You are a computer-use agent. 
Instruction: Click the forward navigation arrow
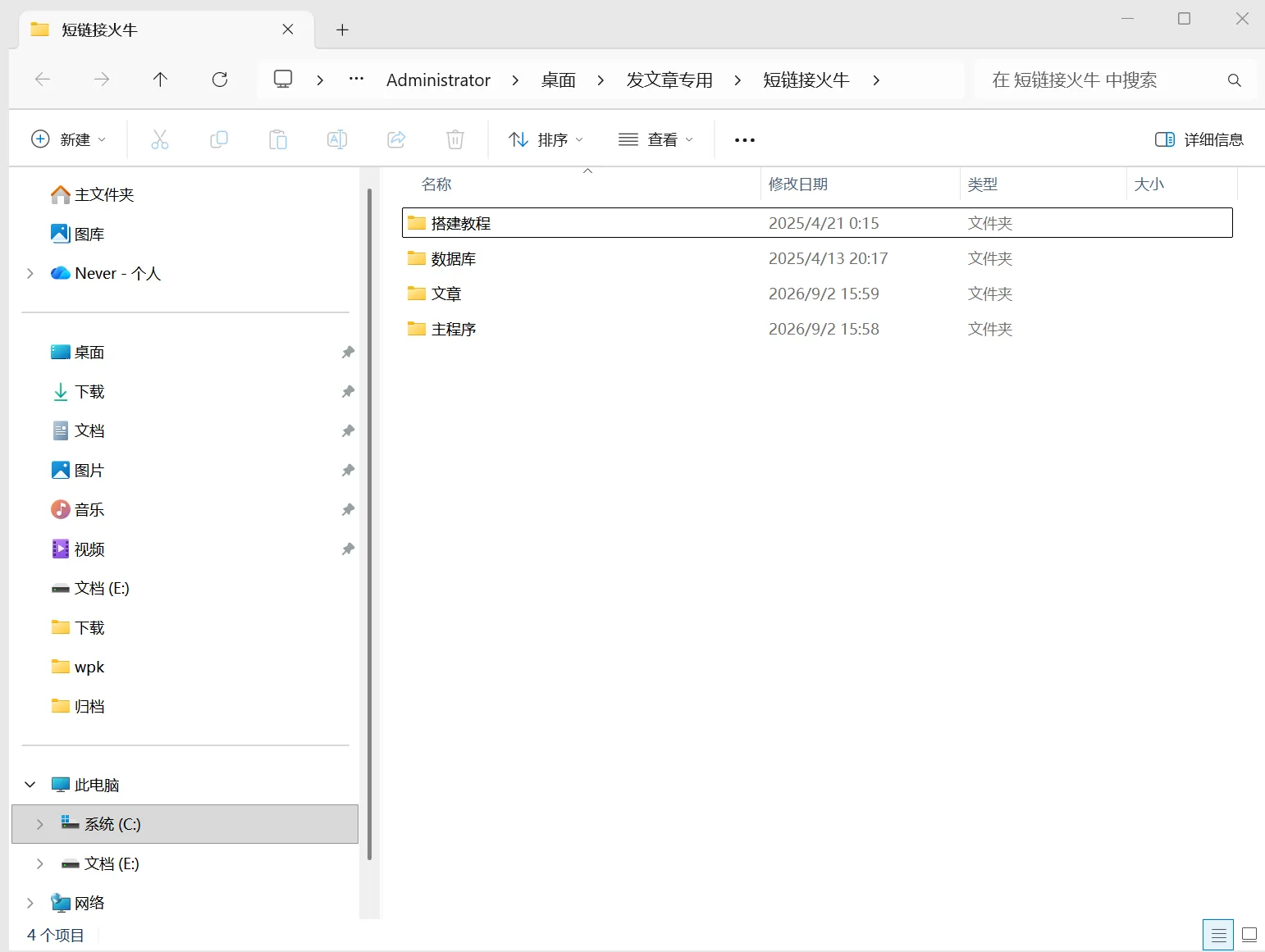[102, 80]
